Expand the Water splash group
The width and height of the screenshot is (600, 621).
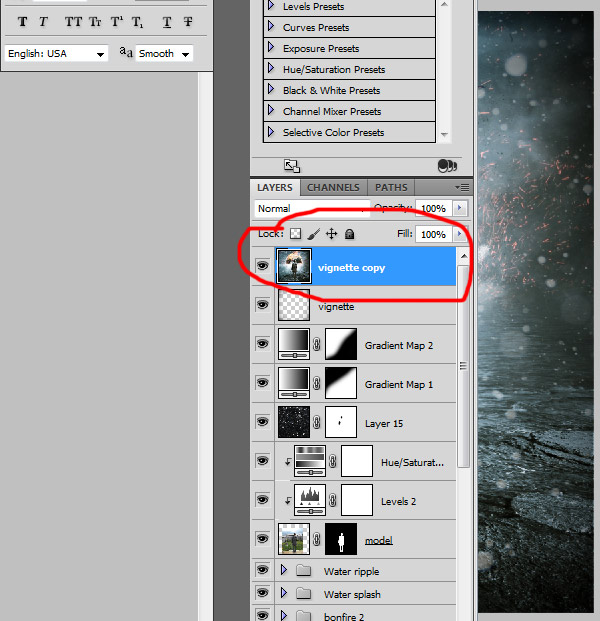click(x=284, y=593)
